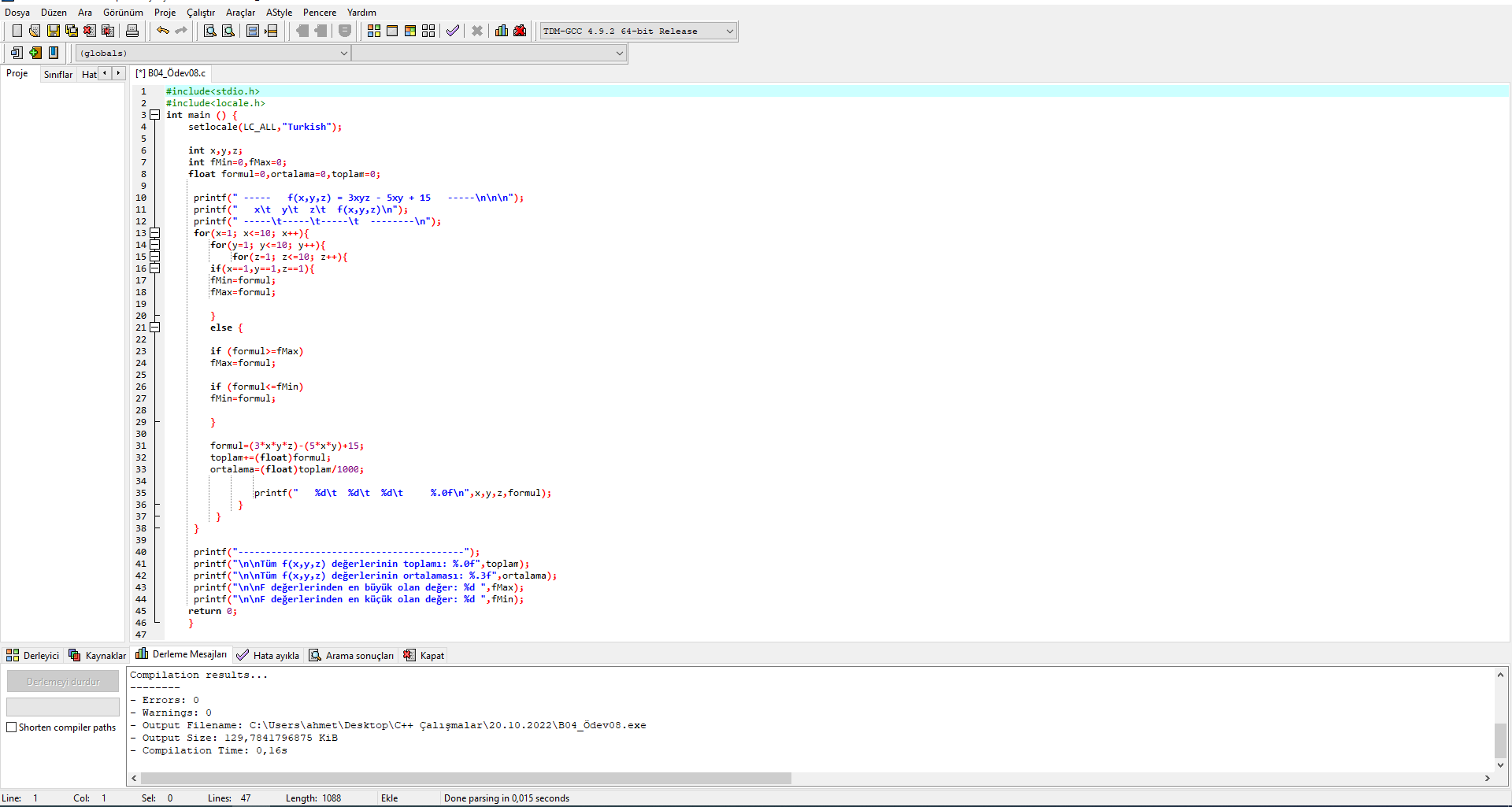Click the horizontal scrollbar in compile log
Viewport: 1512px width, 807px height.
465,778
